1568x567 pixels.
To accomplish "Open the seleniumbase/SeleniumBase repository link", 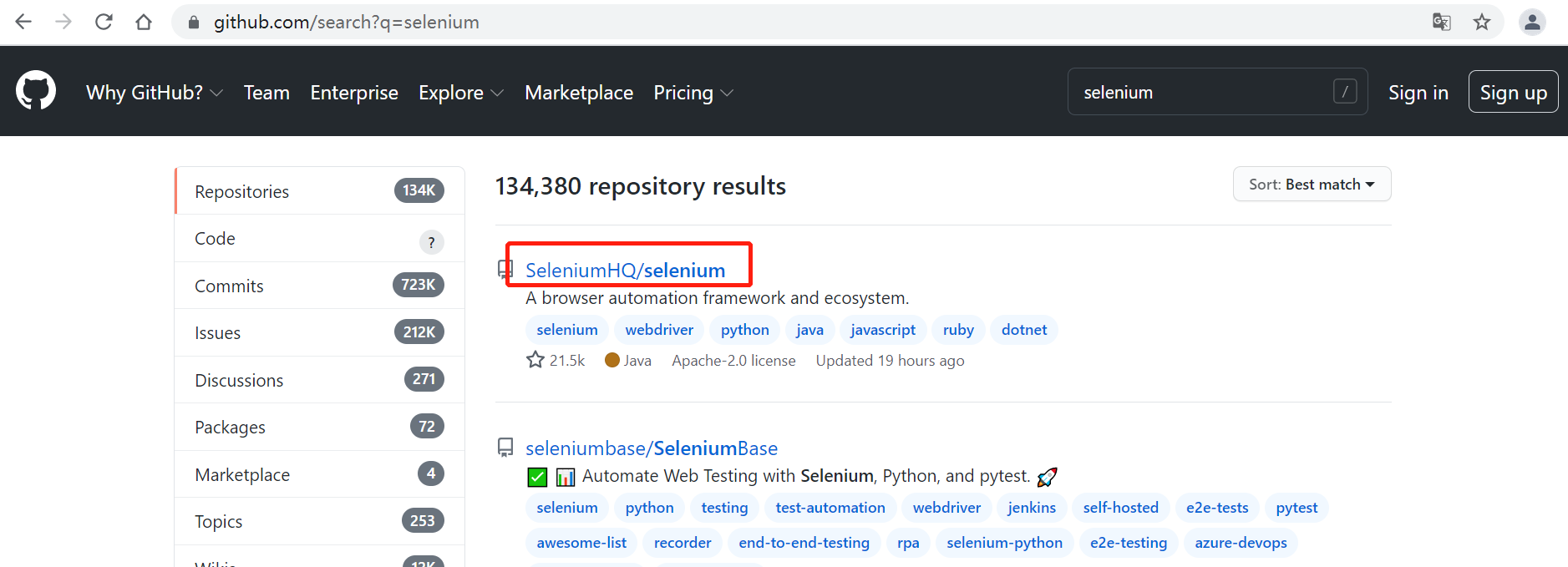I will 652,448.
